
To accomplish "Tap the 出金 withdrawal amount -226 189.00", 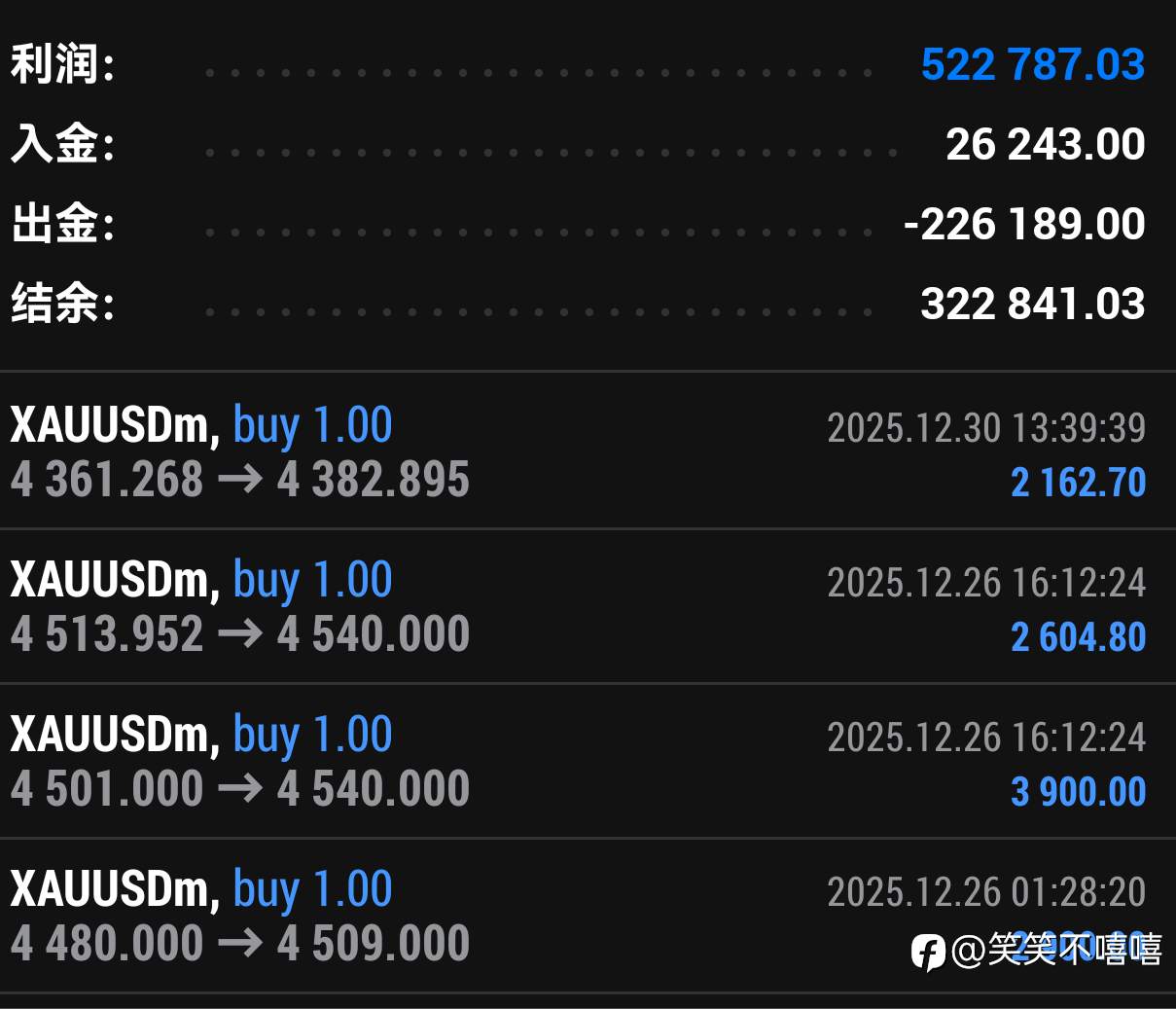I will (1024, 225).
